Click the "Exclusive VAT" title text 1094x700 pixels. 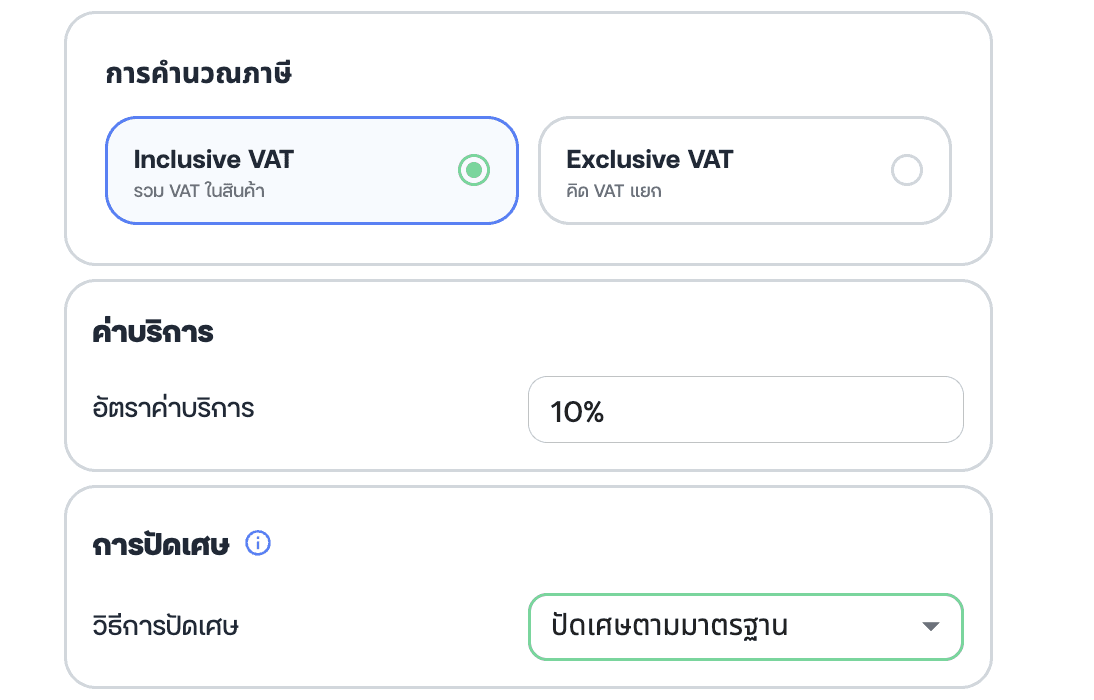pyautogui.click(x=649, y=159)
